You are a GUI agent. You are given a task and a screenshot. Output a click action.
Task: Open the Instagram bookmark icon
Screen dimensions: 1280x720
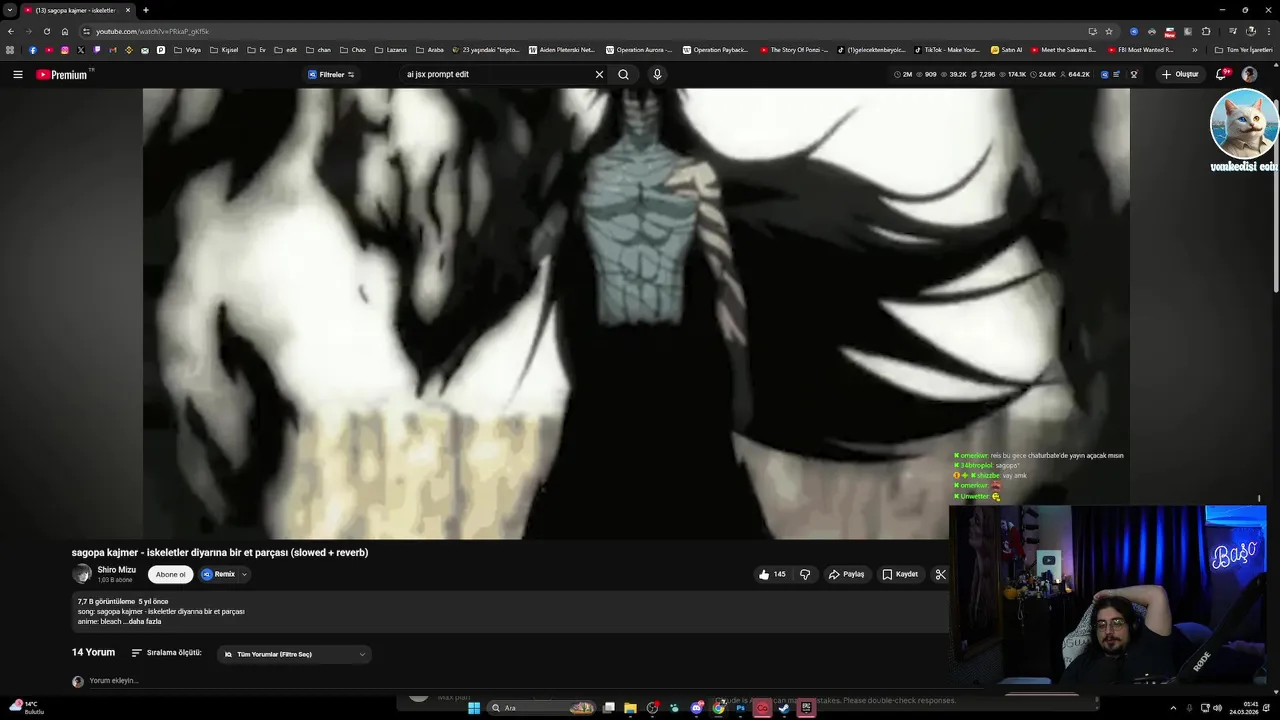[65, 50]
